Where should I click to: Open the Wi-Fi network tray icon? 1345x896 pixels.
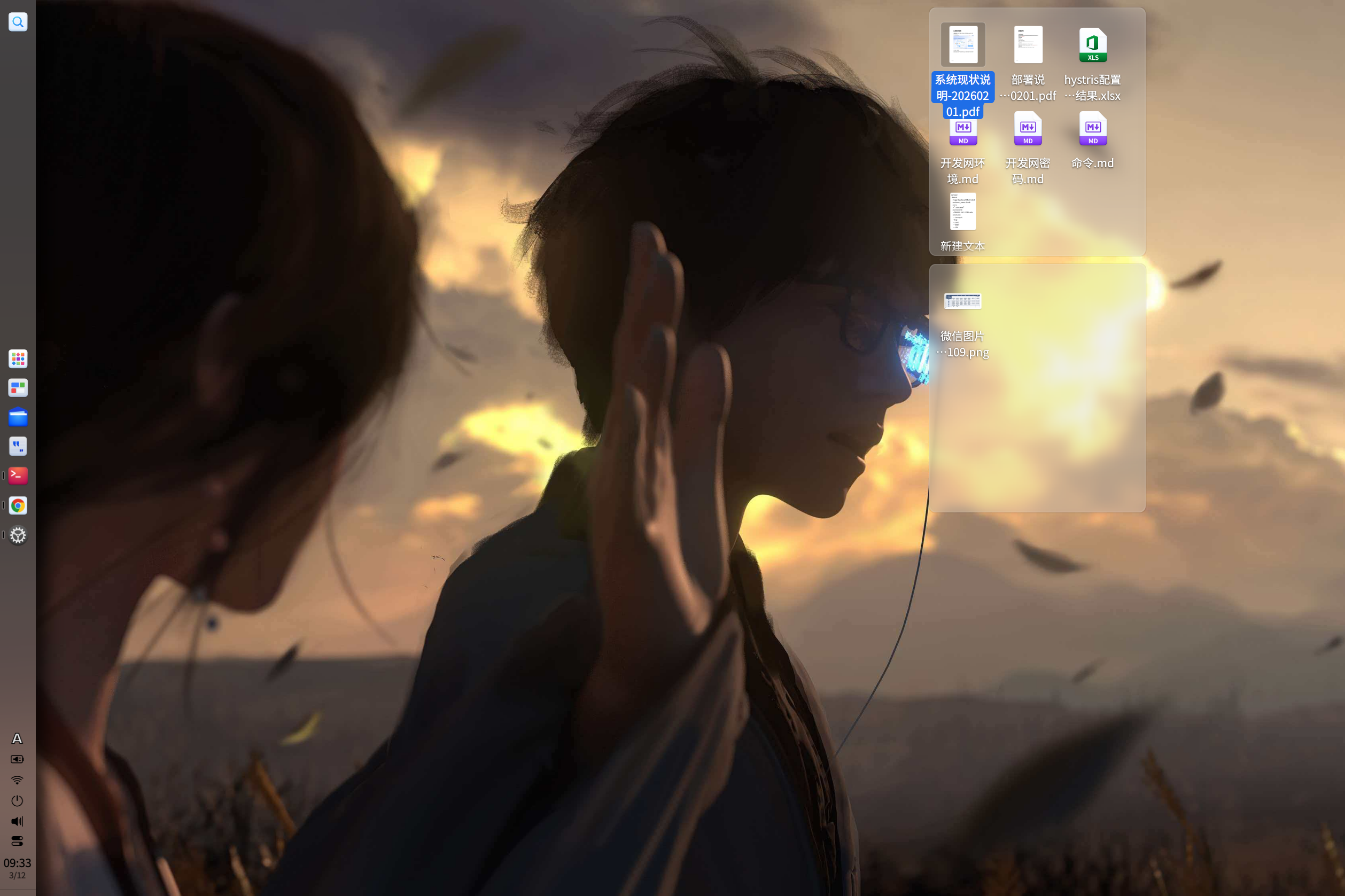(17, 780)
